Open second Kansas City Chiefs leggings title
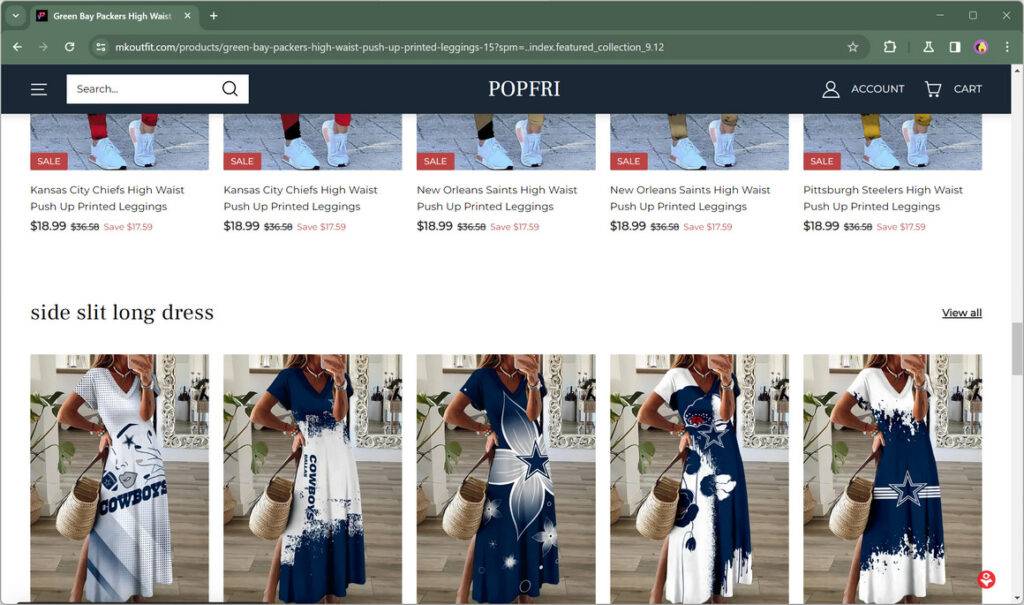1024x605 pixels. [300, 198]
